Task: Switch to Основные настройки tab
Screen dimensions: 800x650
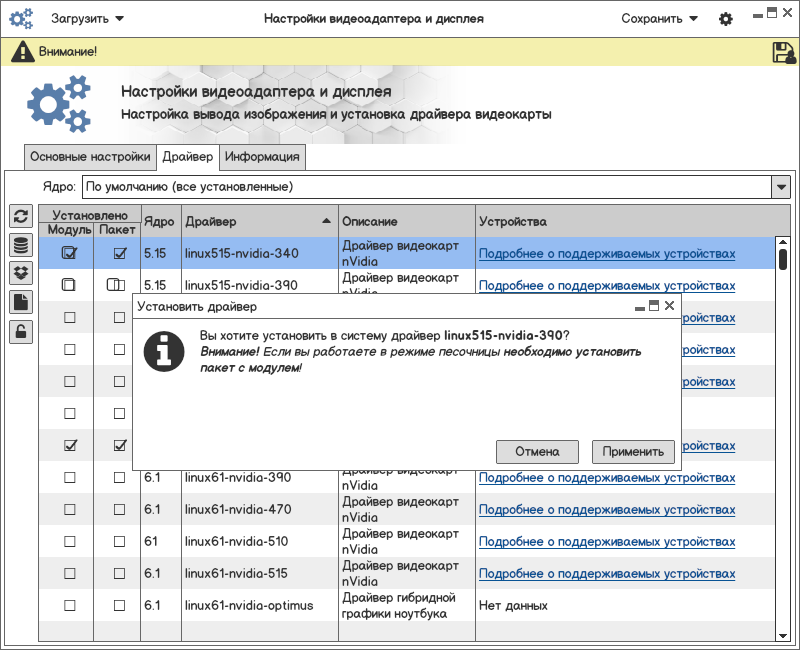Action: 90,157
